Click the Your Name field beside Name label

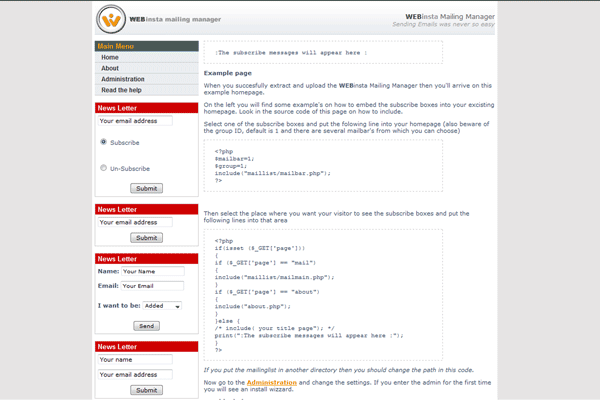pos(154,270)
